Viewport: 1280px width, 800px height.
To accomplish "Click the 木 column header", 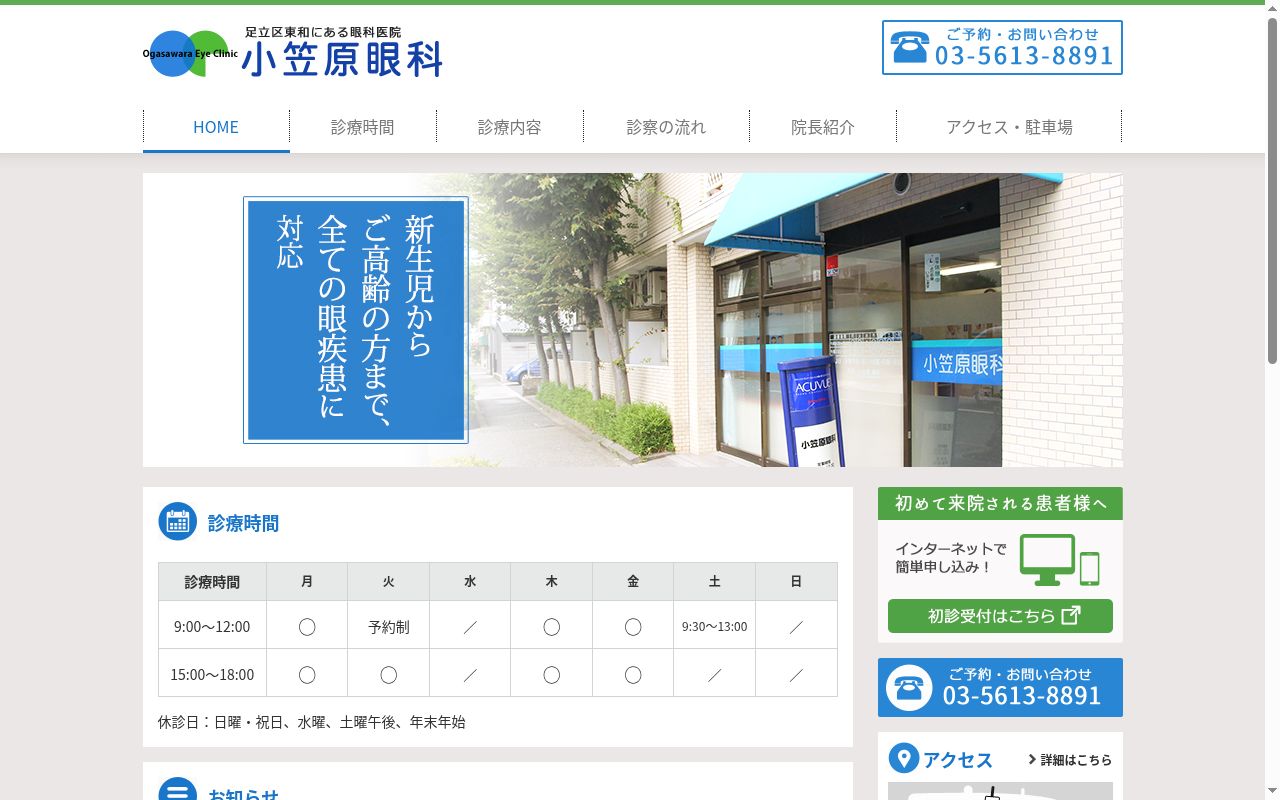I will pyautogui.click(x=551, y=581).
